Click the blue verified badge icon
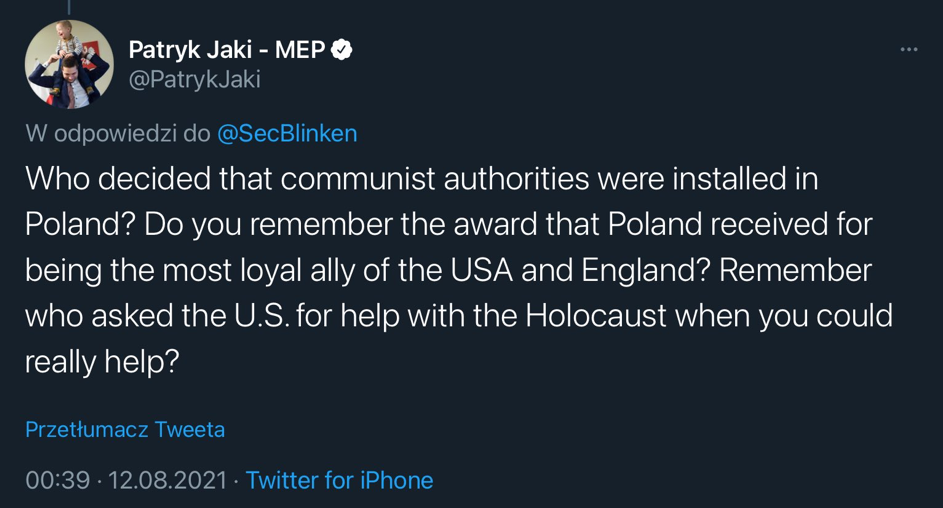943x508 pixels. [342, 49]
